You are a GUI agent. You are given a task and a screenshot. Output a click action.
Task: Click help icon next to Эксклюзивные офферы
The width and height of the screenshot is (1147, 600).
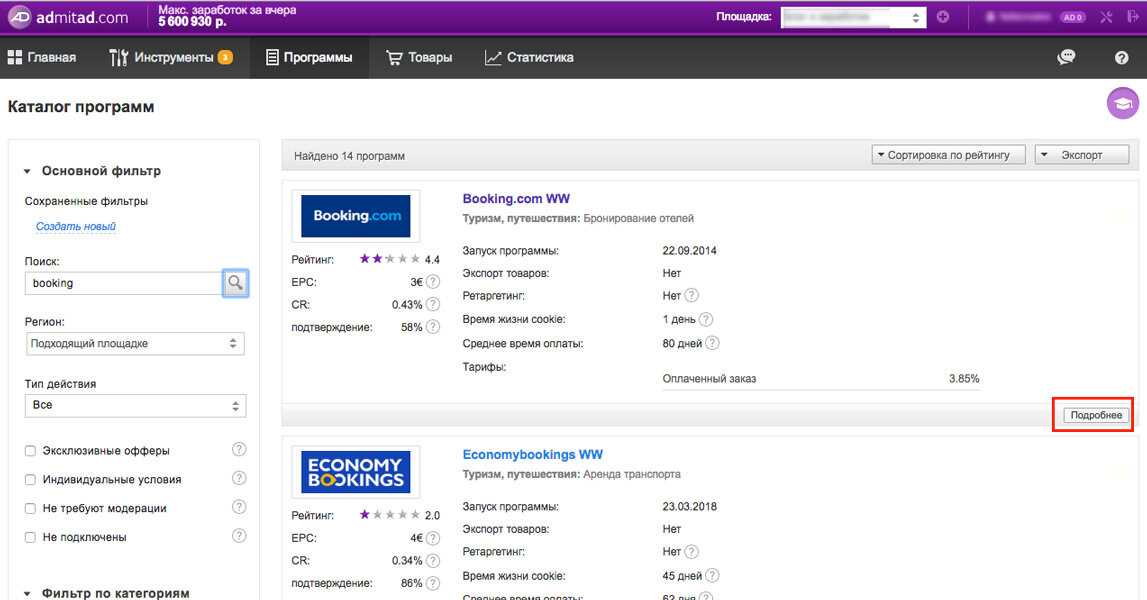click(239, 449)
